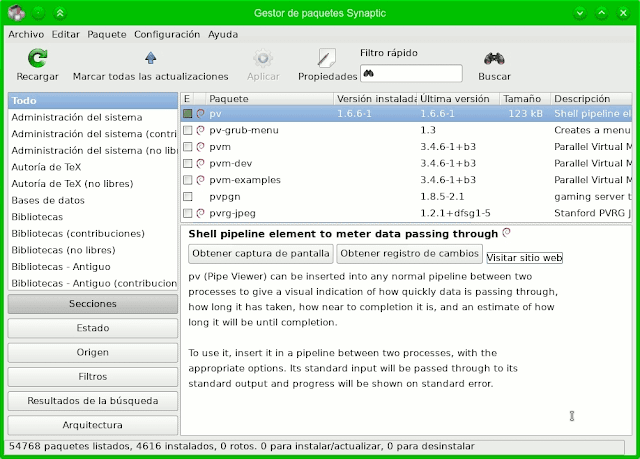Sort by the E status column header
This screenshot has height=459, width=640.
187,99
